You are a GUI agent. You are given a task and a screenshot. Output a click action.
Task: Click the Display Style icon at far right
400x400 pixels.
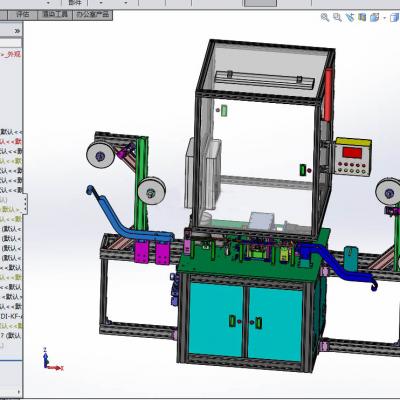tap(395, 18)
